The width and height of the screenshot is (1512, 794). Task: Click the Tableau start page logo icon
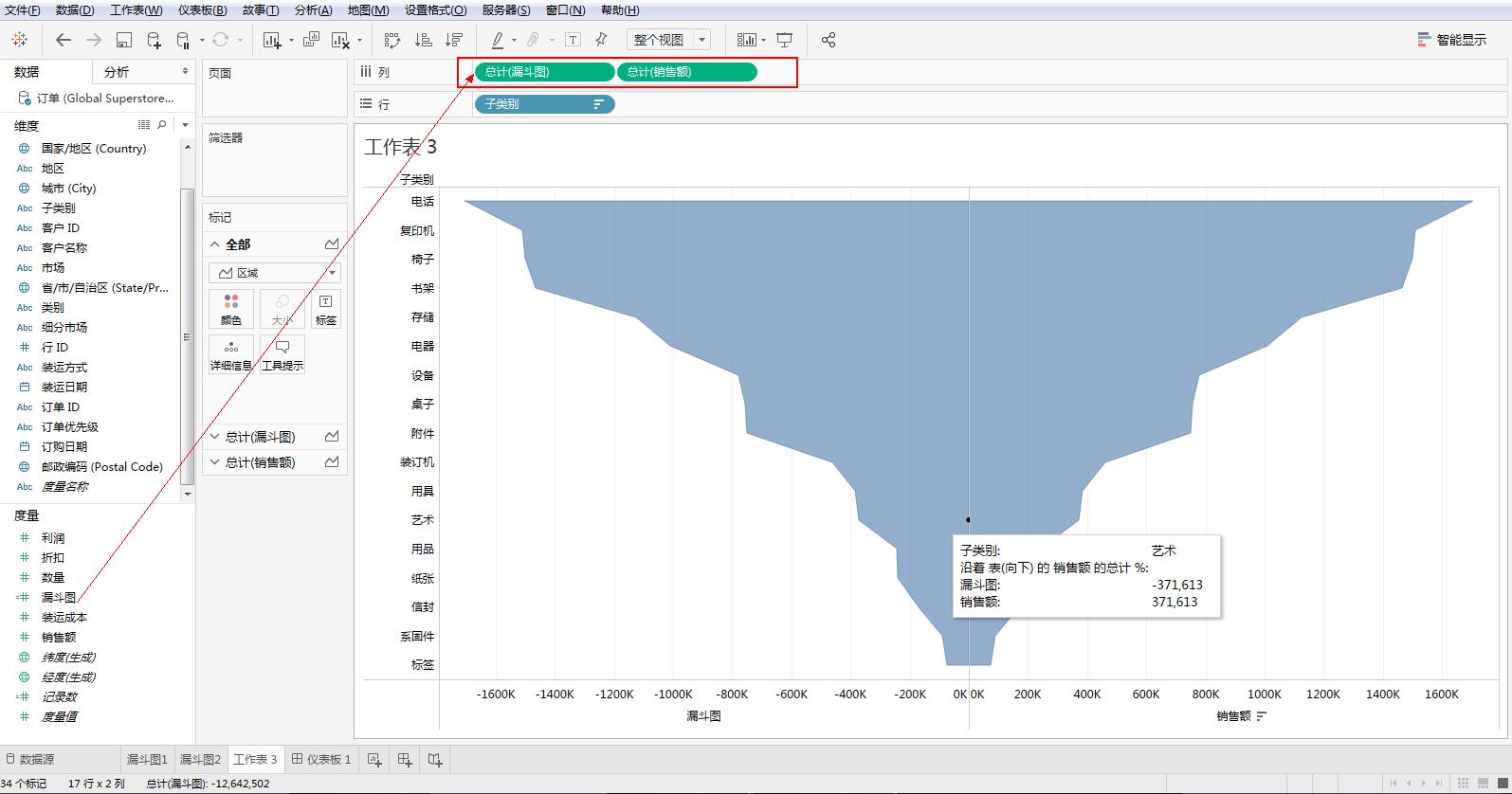point(20,40)
